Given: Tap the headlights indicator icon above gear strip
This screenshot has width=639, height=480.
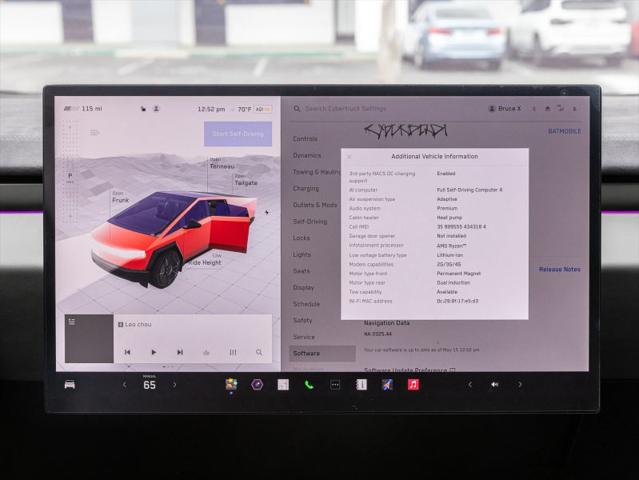Looking at the screenshot, I should click(x=95, y=132).
